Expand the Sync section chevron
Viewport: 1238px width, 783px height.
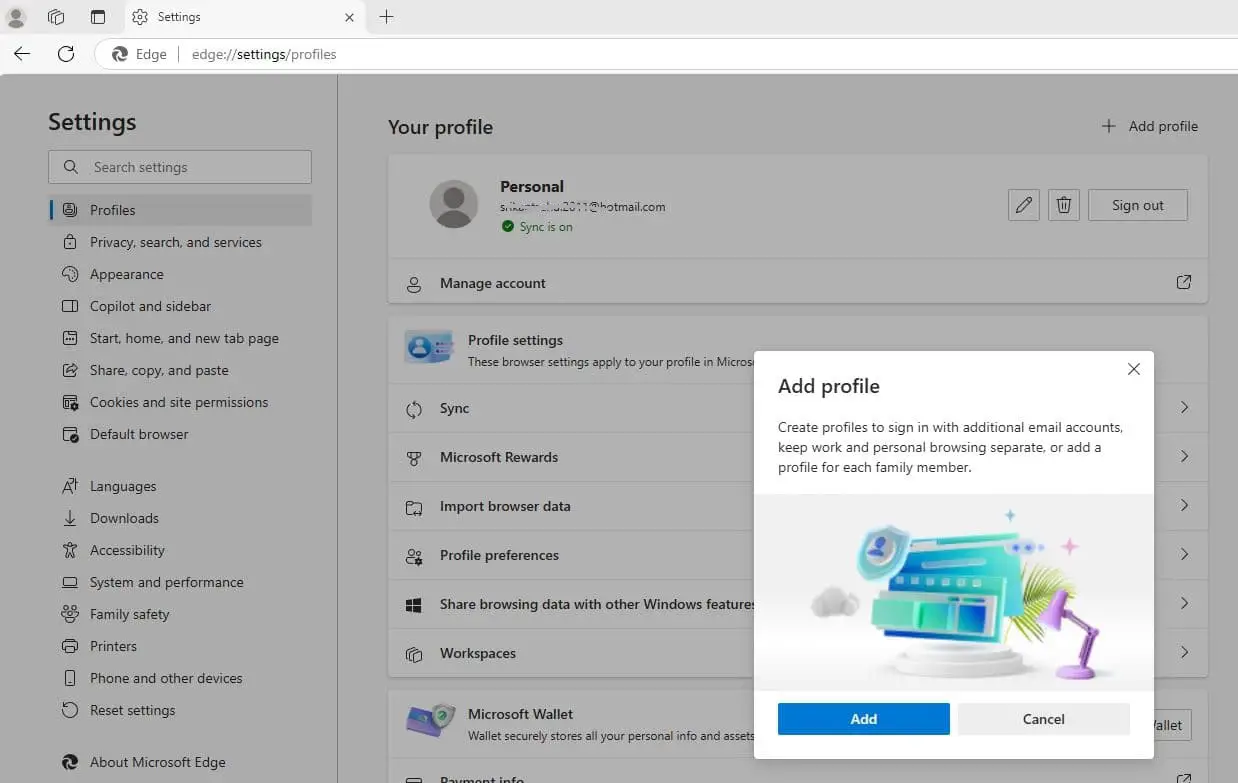pyautogui.click(x=1184, y=408)
